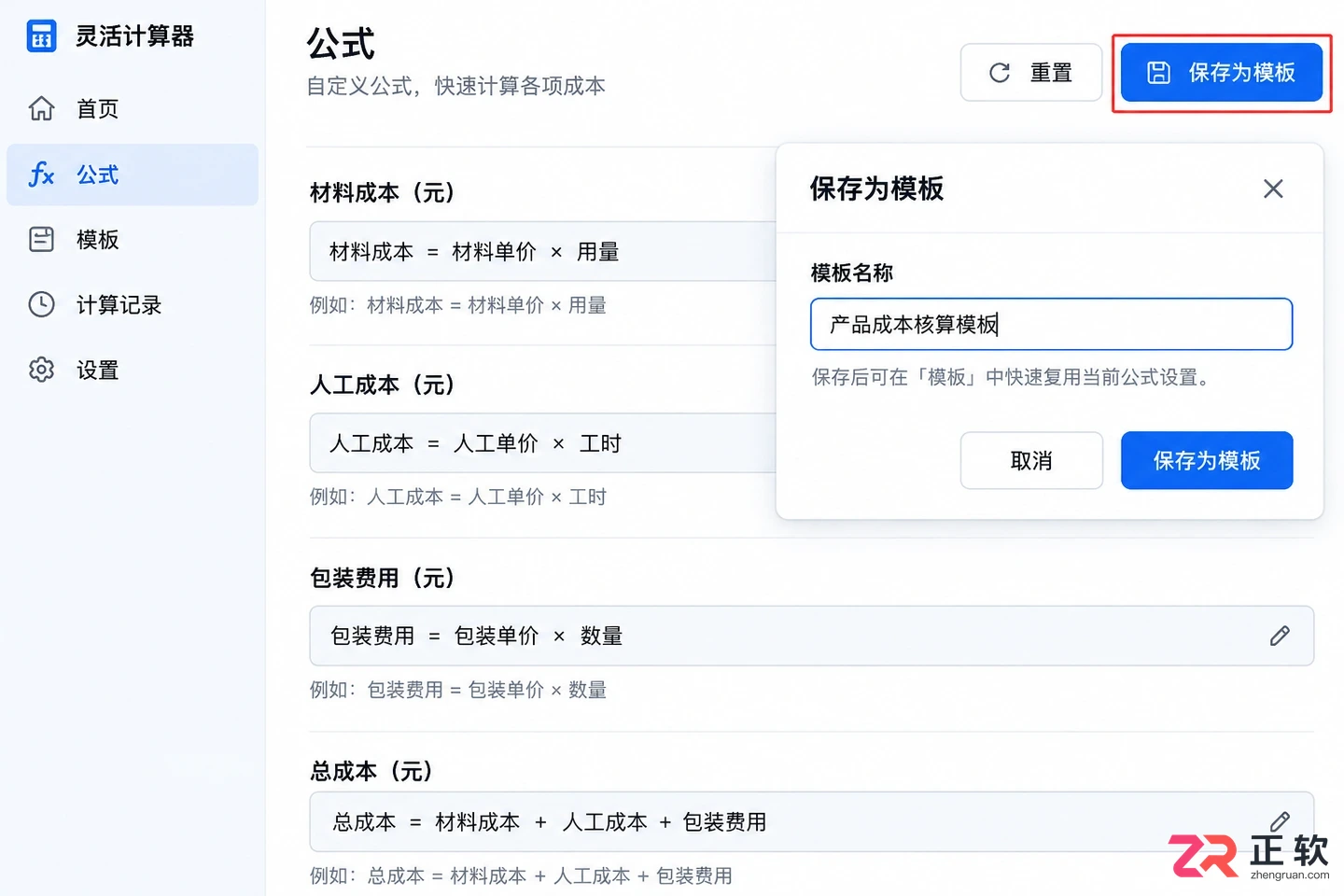Open the 首页 home page

pyautogui.click(x=132, y=109)
